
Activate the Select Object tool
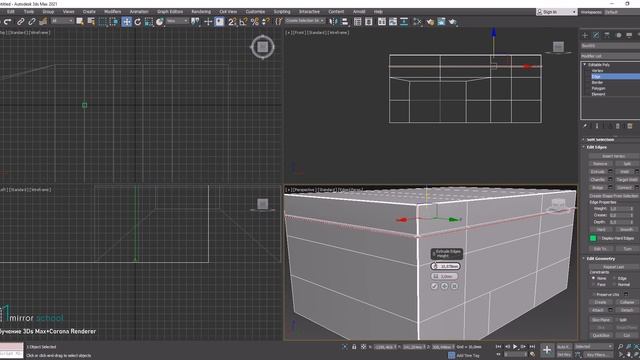tap(80, 22)
